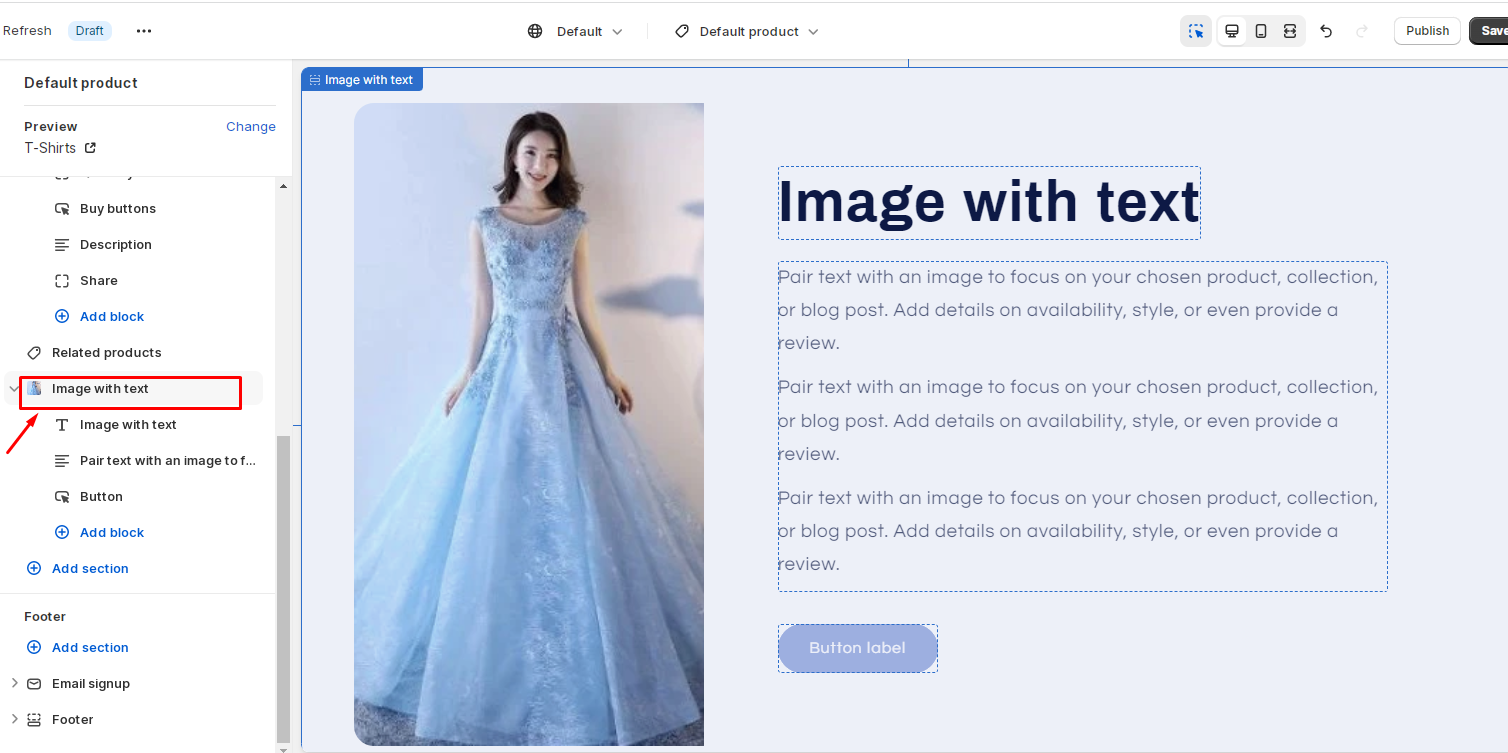Click the globe icon beside Default
This screenshot has height=753, width=1508.
click(536, 31)
